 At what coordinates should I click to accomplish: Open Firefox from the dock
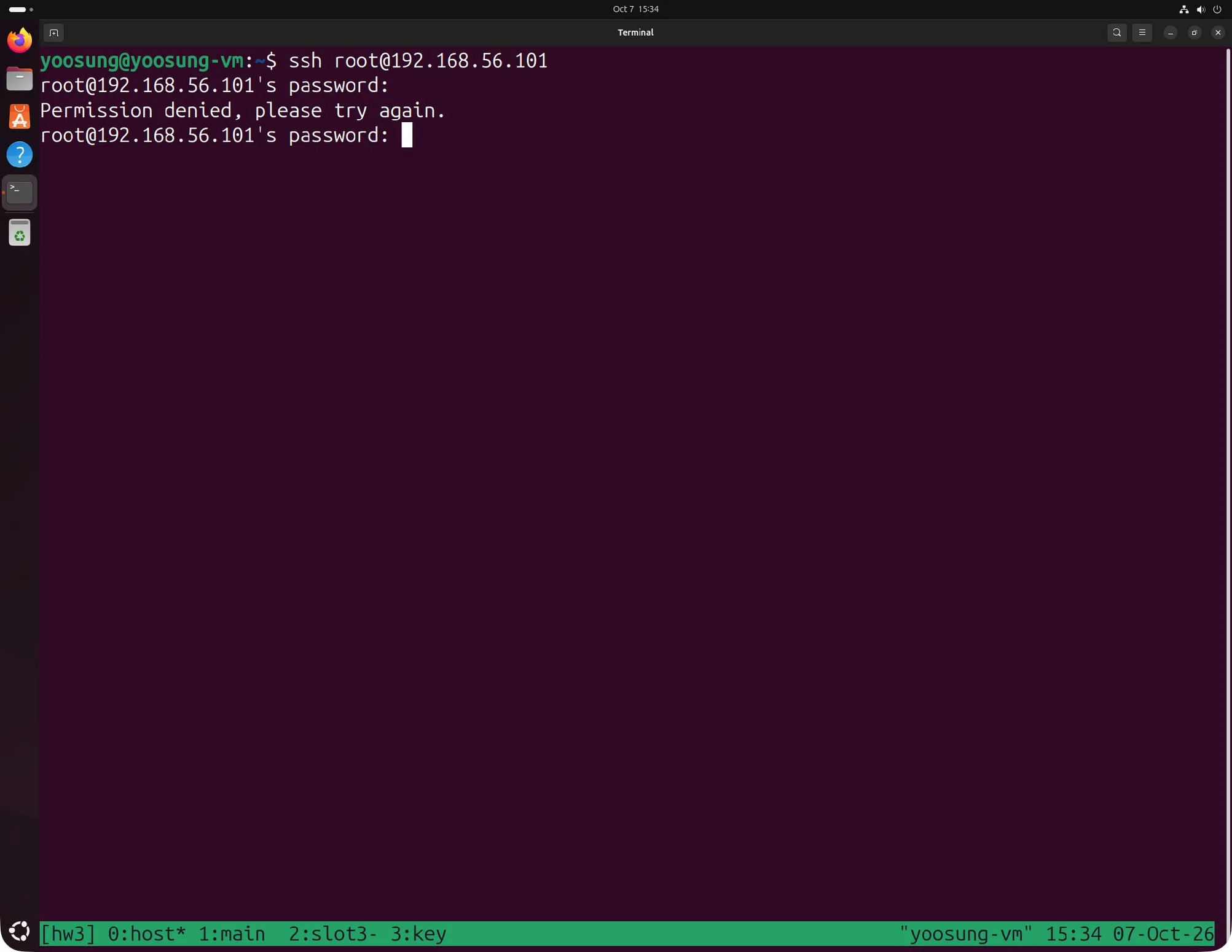(x=20, y=41)
